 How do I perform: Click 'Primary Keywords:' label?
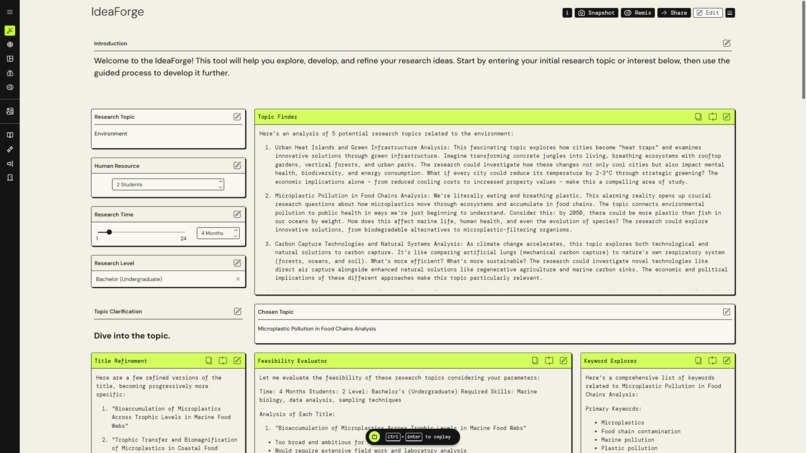point(613,409)
